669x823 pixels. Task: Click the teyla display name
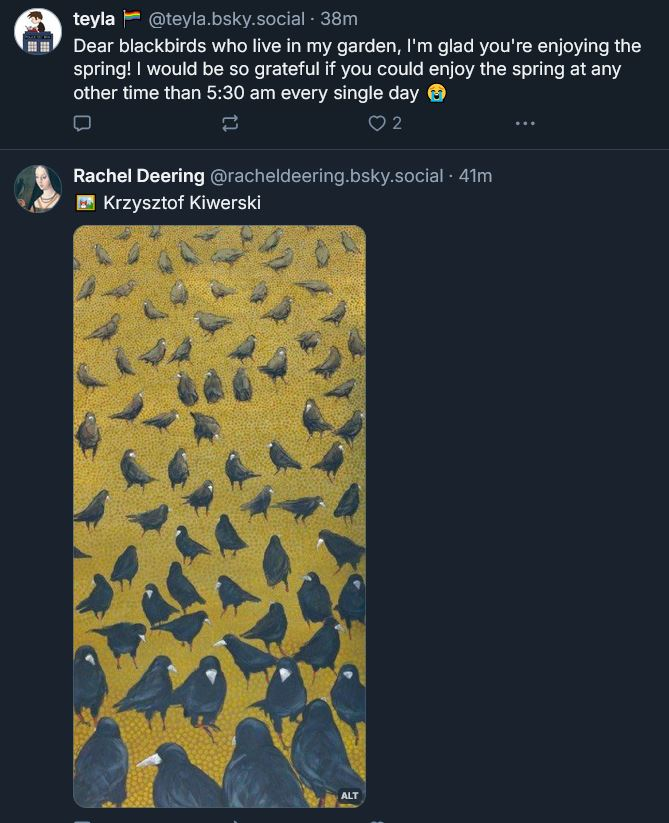coord(94,19)
